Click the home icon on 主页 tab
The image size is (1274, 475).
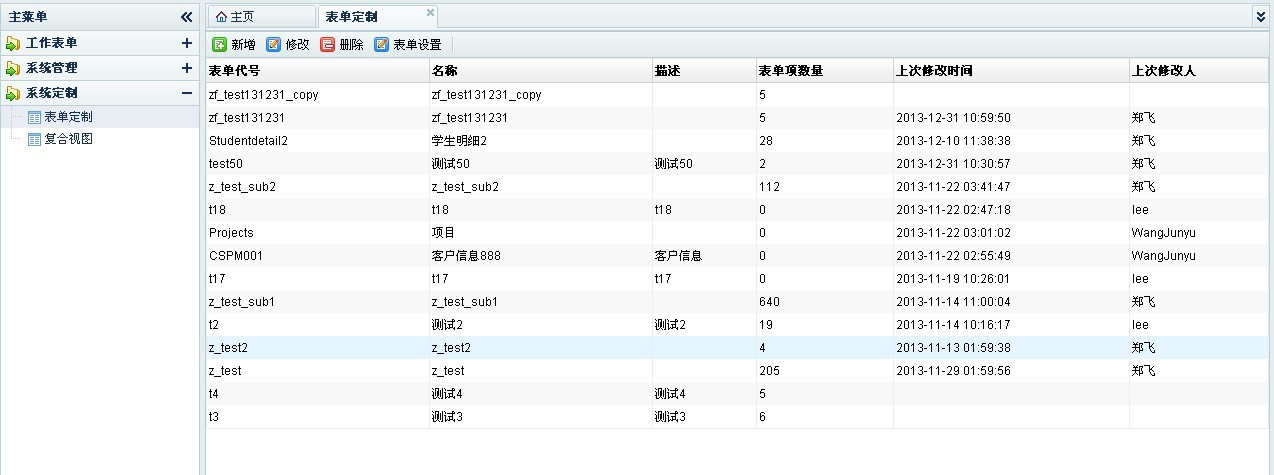[x=221, y=17]
